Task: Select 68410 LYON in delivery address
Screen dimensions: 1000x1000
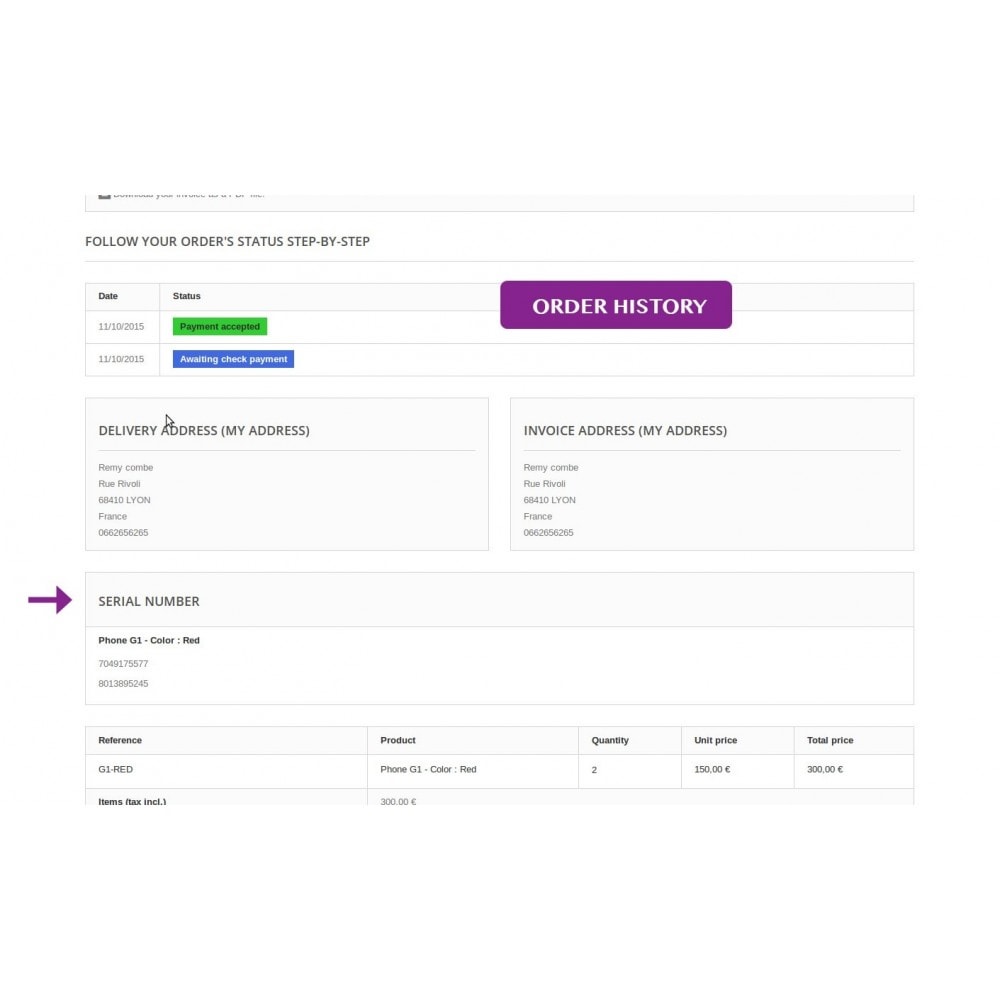Action: coord(124,500)
